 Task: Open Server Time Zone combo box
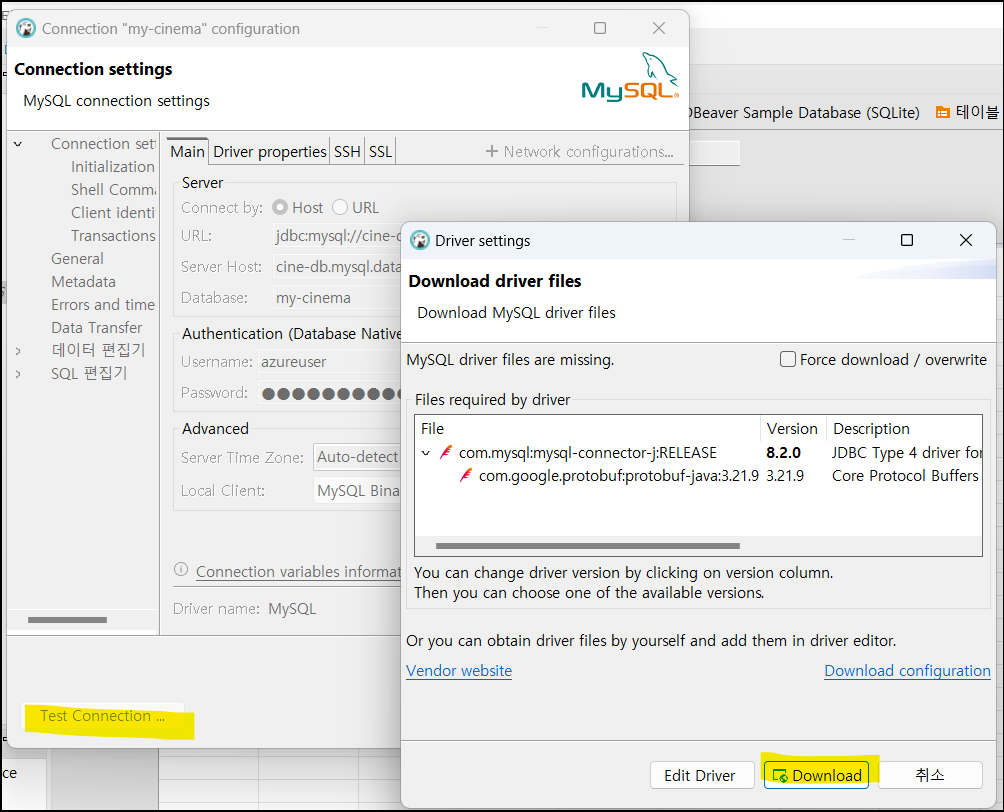click(357, 457)
